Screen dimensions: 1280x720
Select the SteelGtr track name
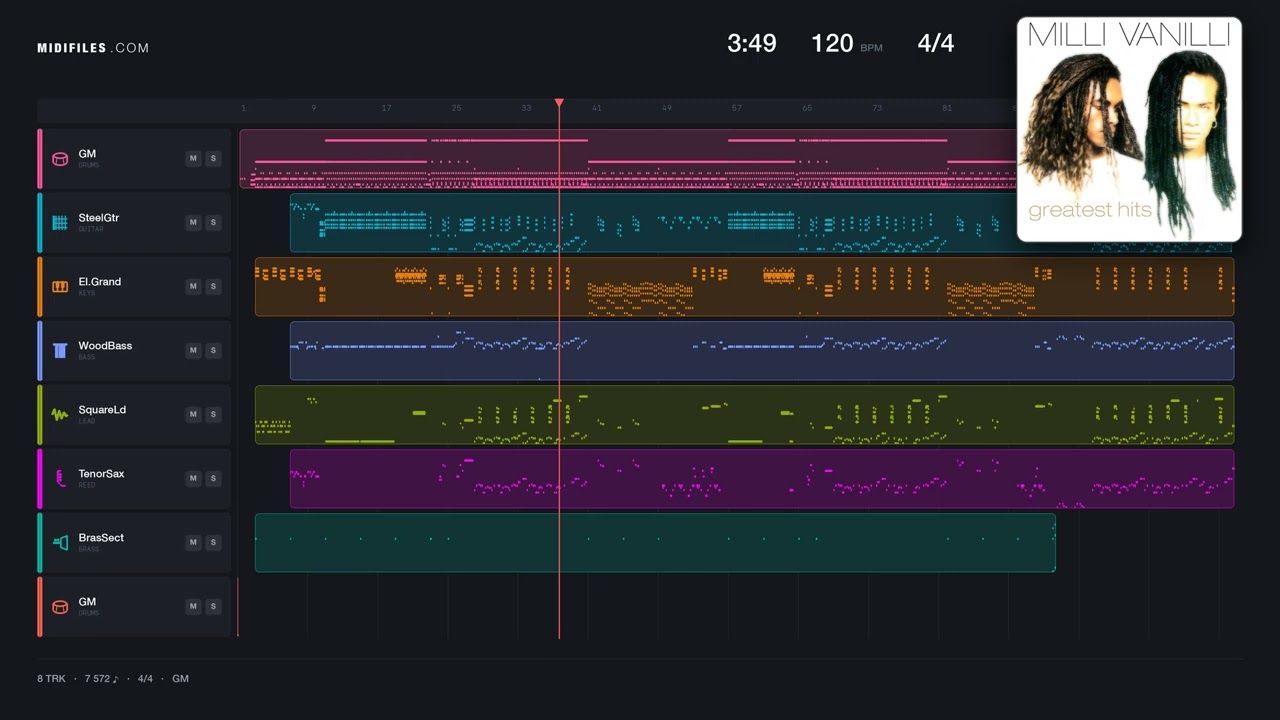[99, 218]
